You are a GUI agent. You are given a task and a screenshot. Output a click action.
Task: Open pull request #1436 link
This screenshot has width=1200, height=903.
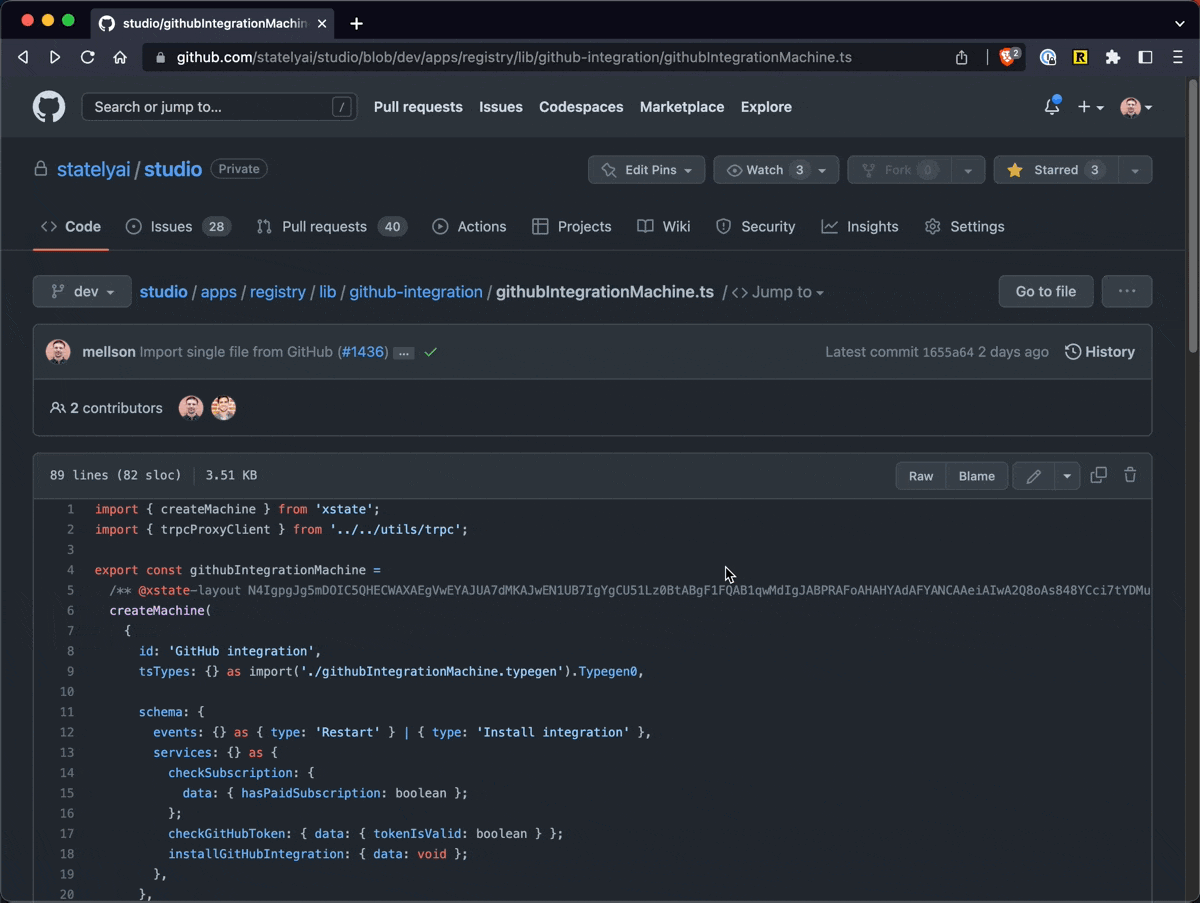tap(363, 352)
